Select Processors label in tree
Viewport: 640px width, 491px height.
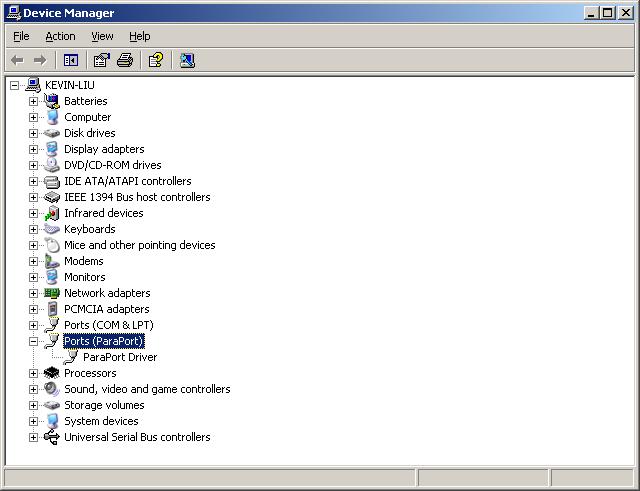[x=90, y=373]
